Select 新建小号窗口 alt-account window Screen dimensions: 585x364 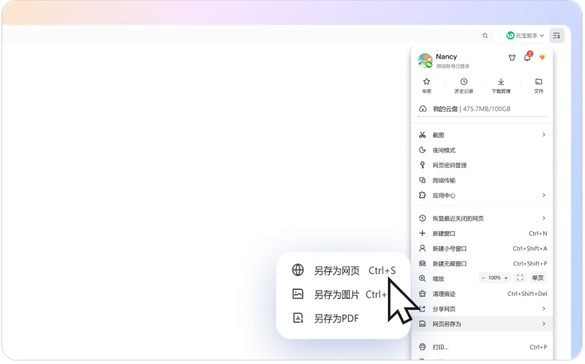482,248
